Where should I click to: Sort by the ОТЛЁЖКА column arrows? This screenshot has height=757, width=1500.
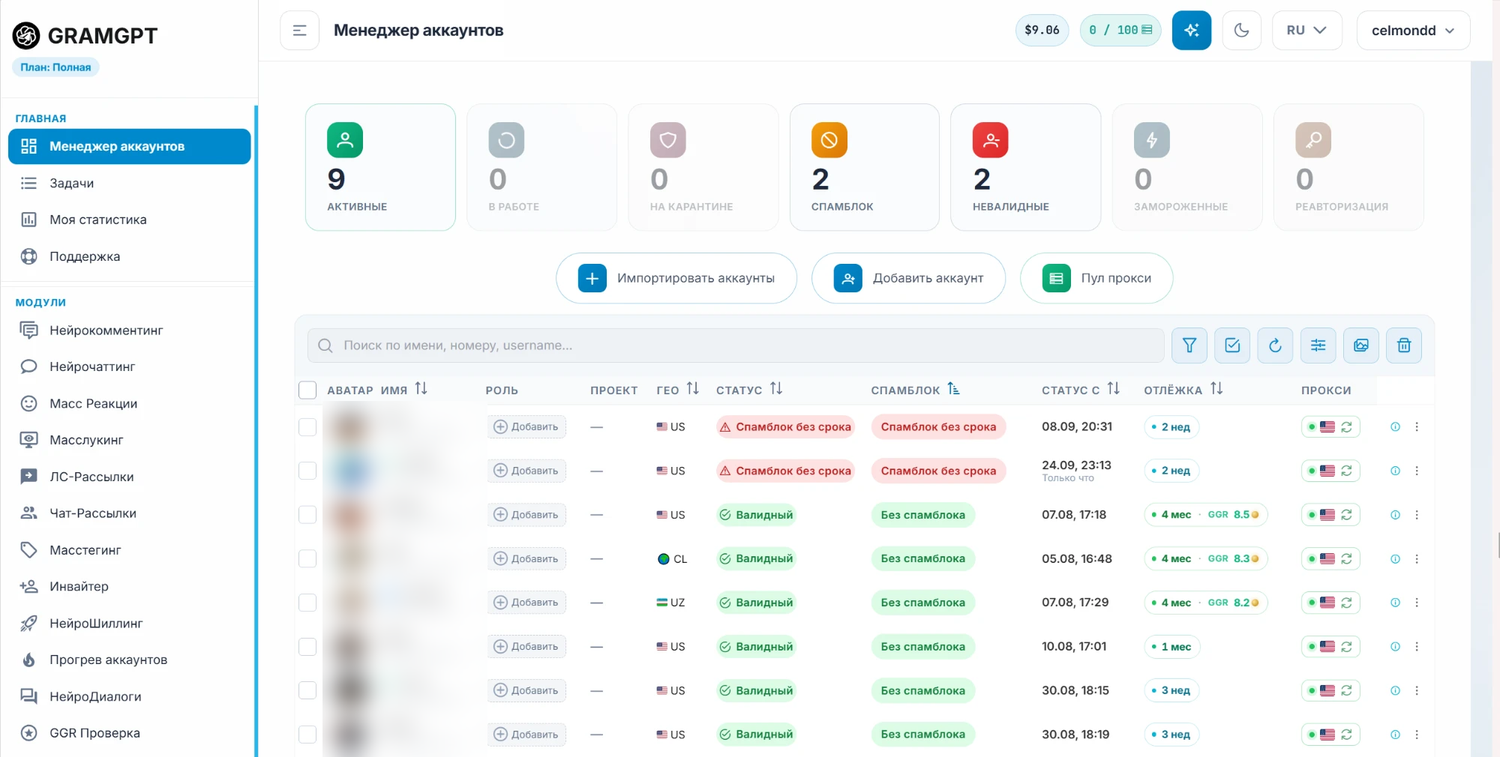click(1216, 389)
